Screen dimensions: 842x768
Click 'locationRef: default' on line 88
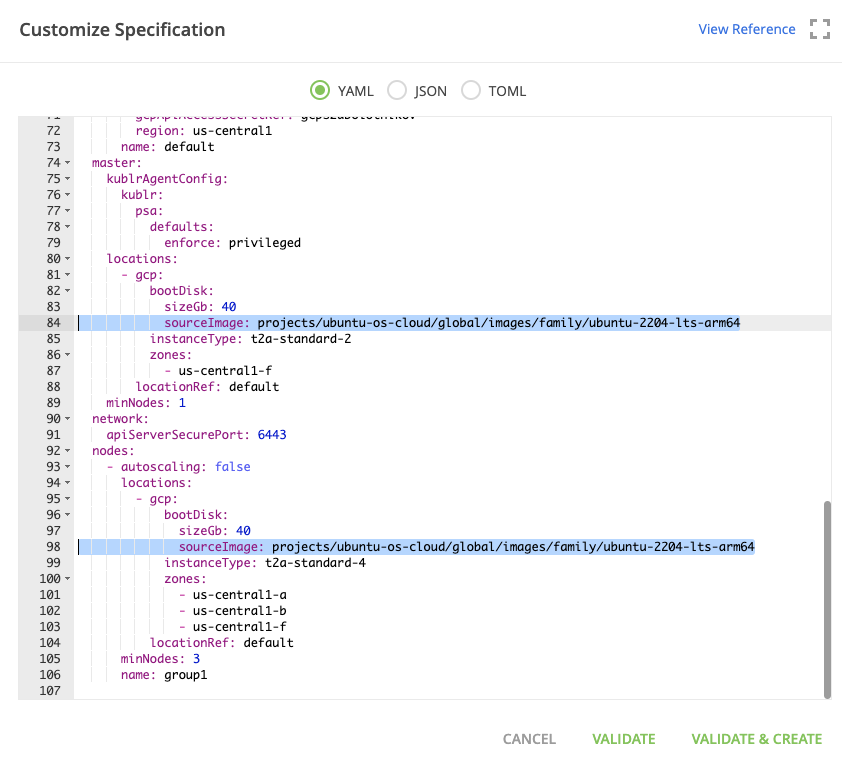click(207, 387)
